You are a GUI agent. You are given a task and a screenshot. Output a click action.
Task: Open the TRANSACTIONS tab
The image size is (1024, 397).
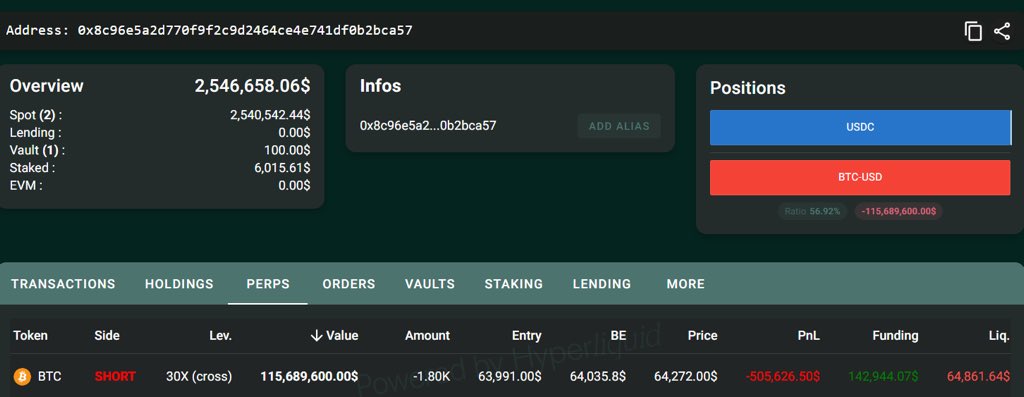point(63,284)
